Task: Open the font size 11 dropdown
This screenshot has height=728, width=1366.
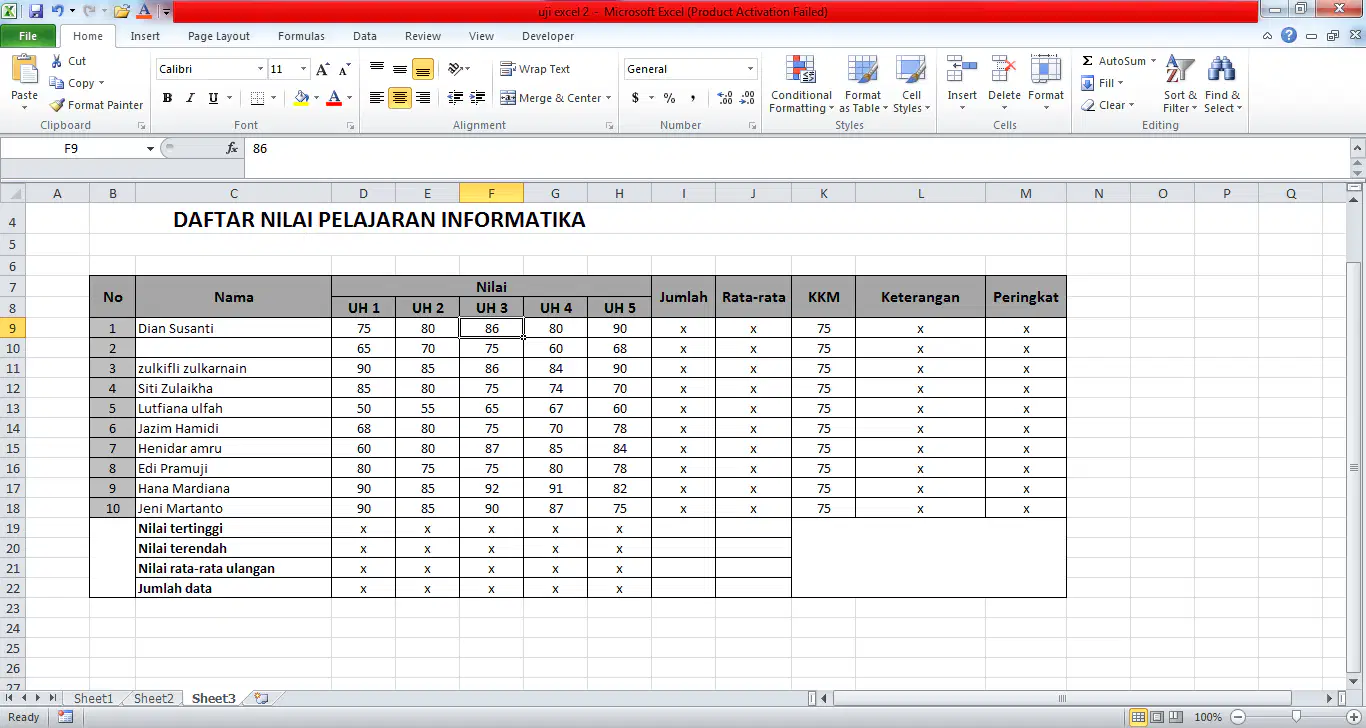Action: coord(303,69)
